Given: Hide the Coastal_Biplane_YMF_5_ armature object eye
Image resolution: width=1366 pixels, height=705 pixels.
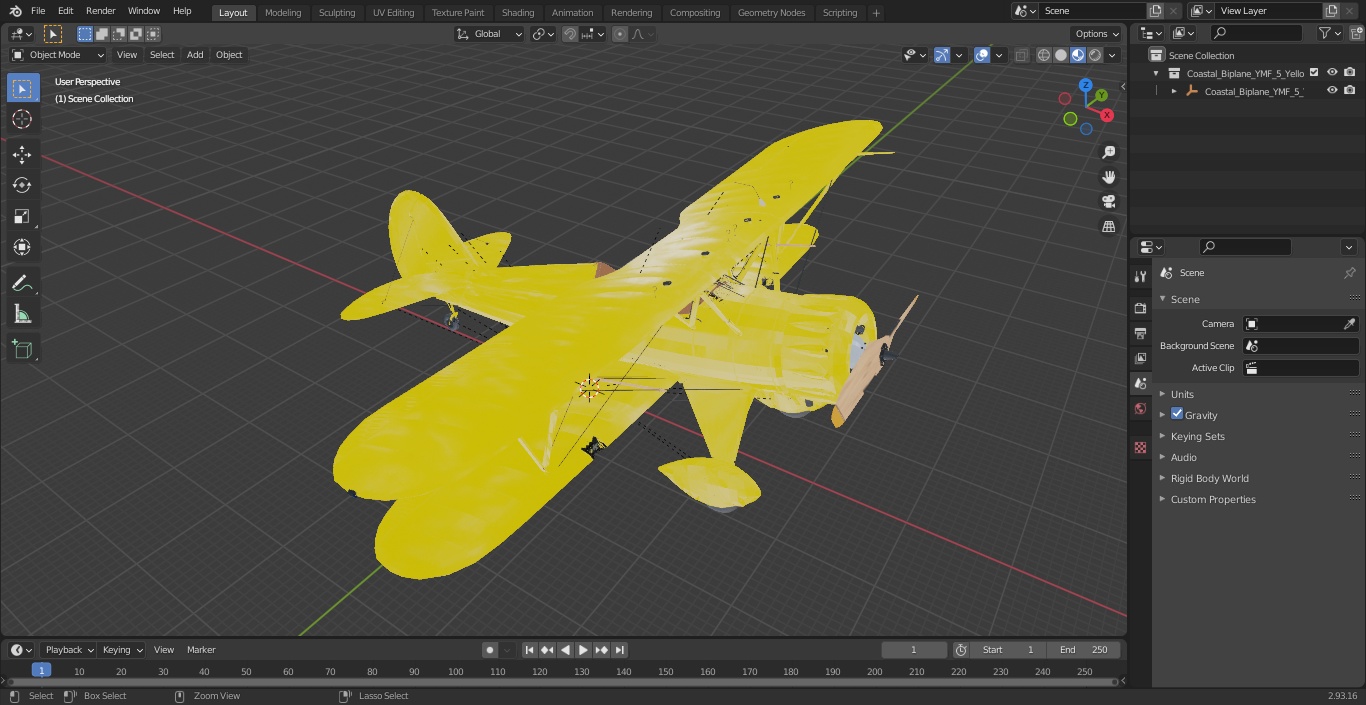Looking at the screenshot, I should click(1332, 90).
